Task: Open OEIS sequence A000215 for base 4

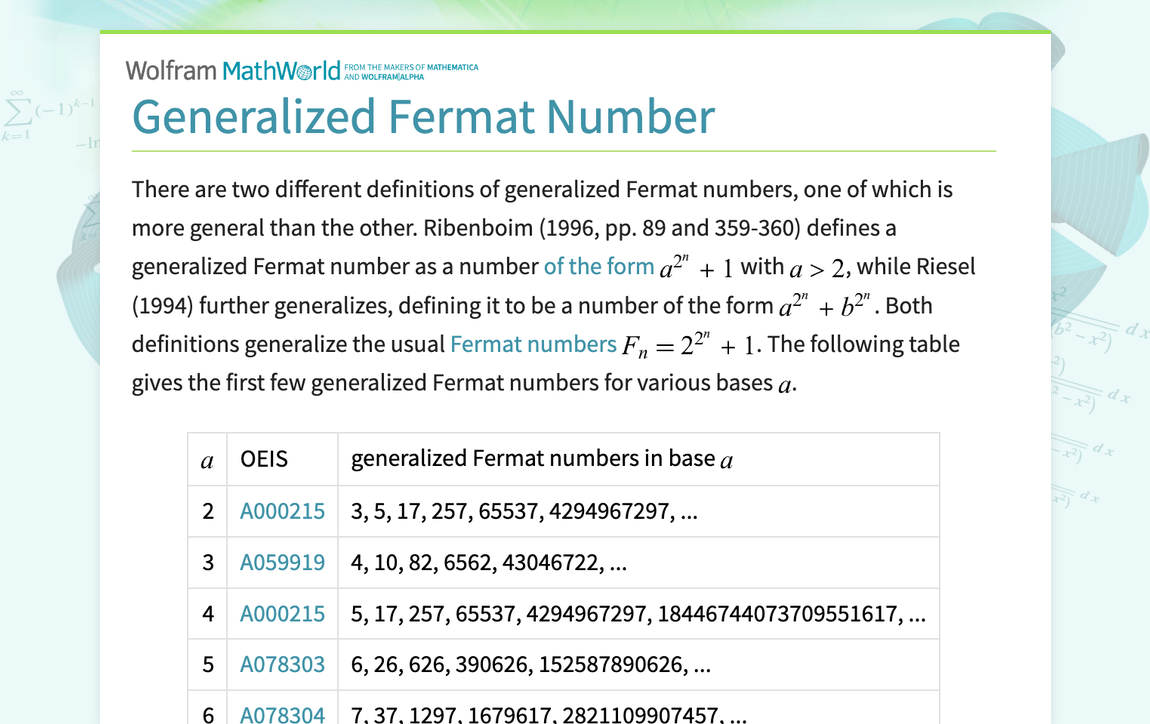Action: pyautogui.click(x=282, y=613)
